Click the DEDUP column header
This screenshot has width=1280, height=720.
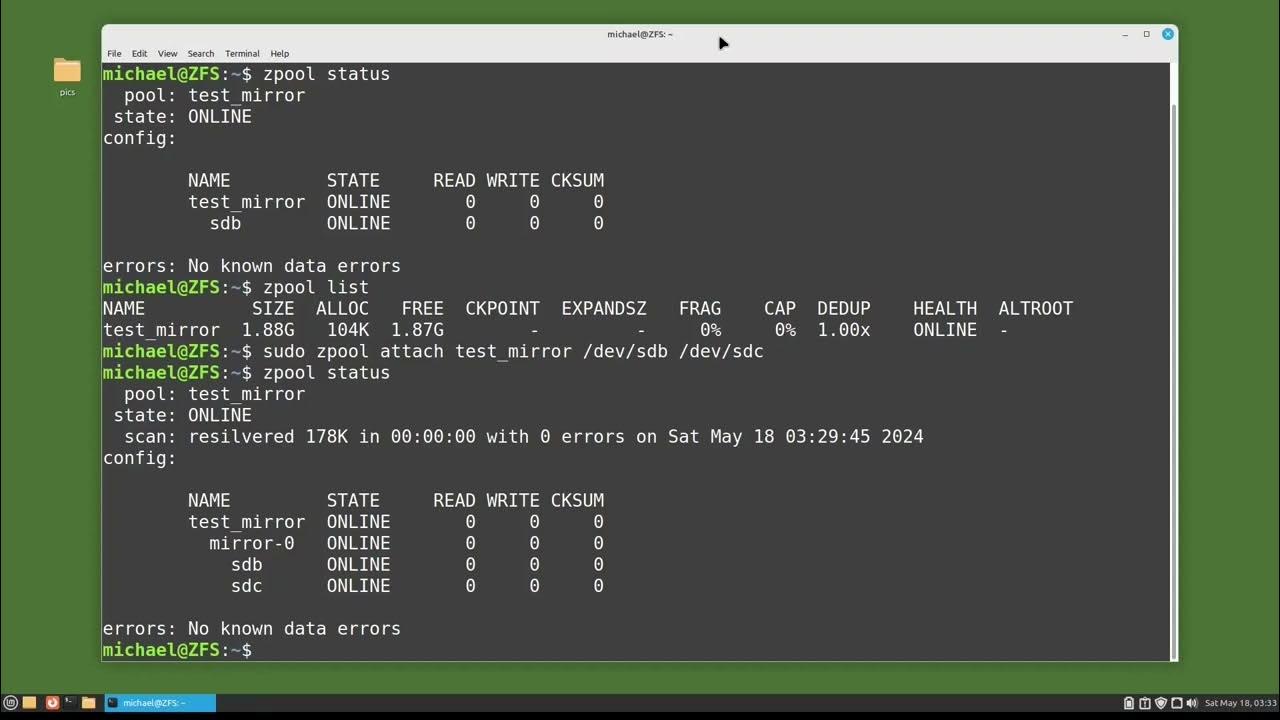(844, 308)
